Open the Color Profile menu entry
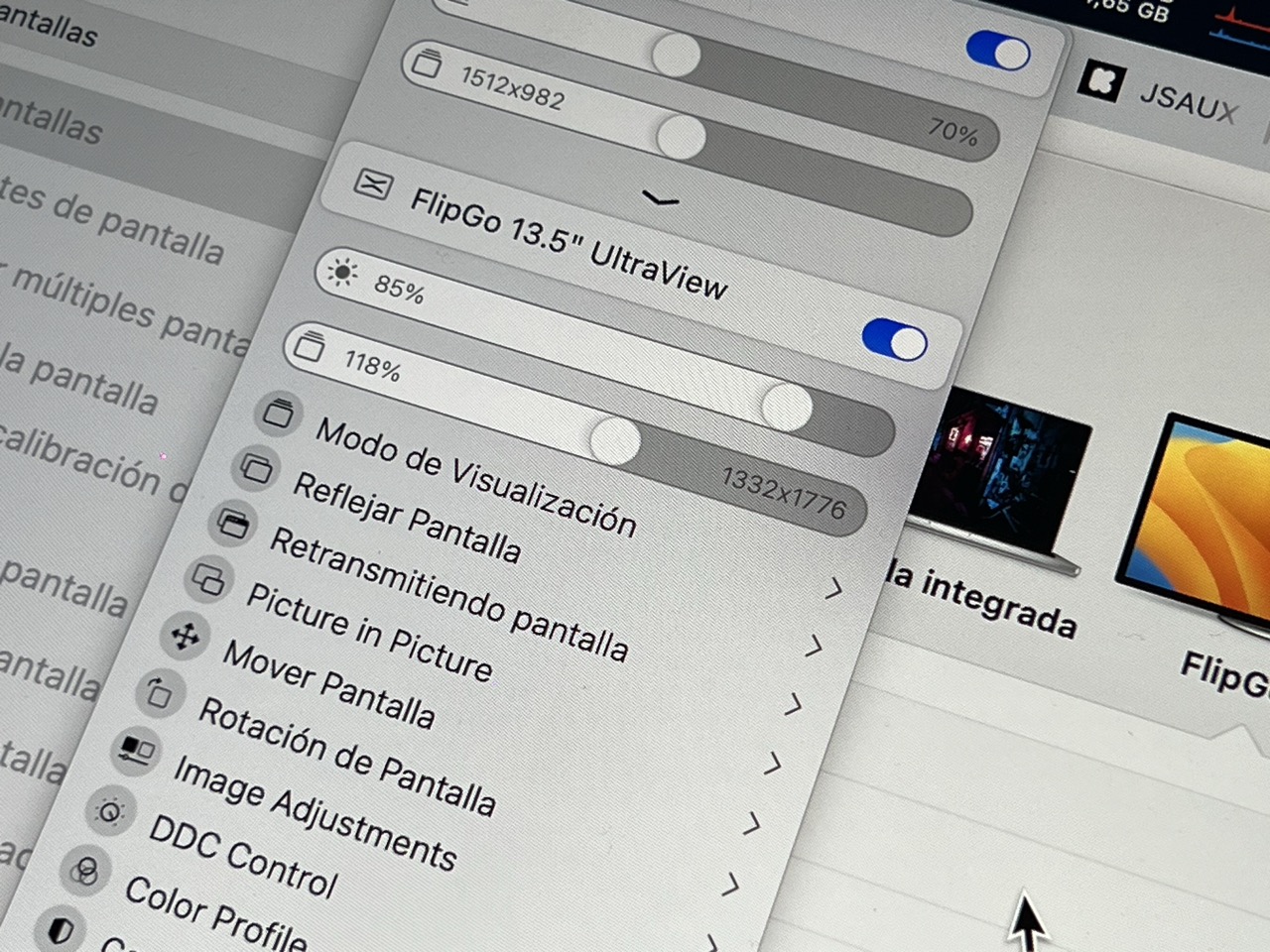 (216, 913)
